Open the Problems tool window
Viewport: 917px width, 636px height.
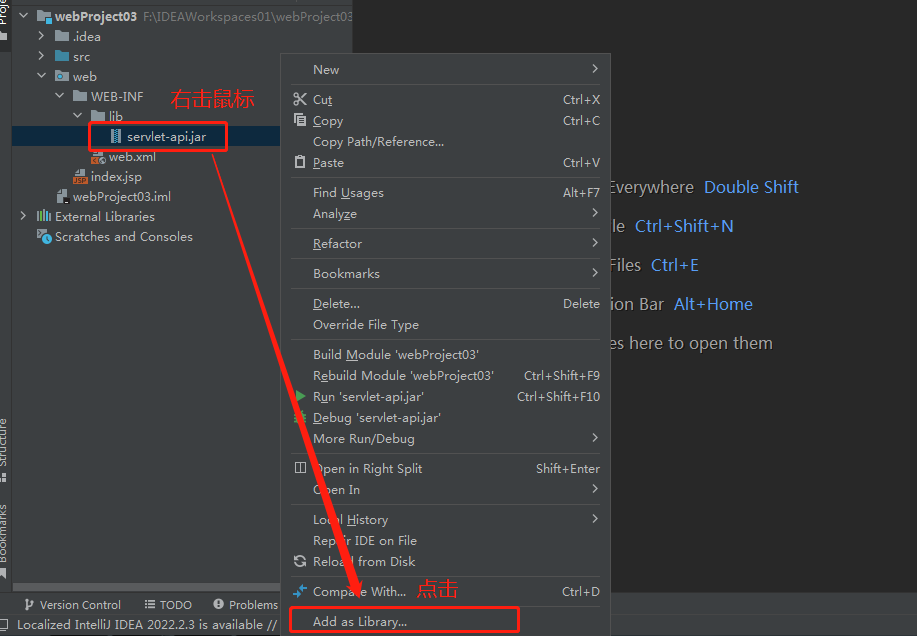click(x=246, y=604)
